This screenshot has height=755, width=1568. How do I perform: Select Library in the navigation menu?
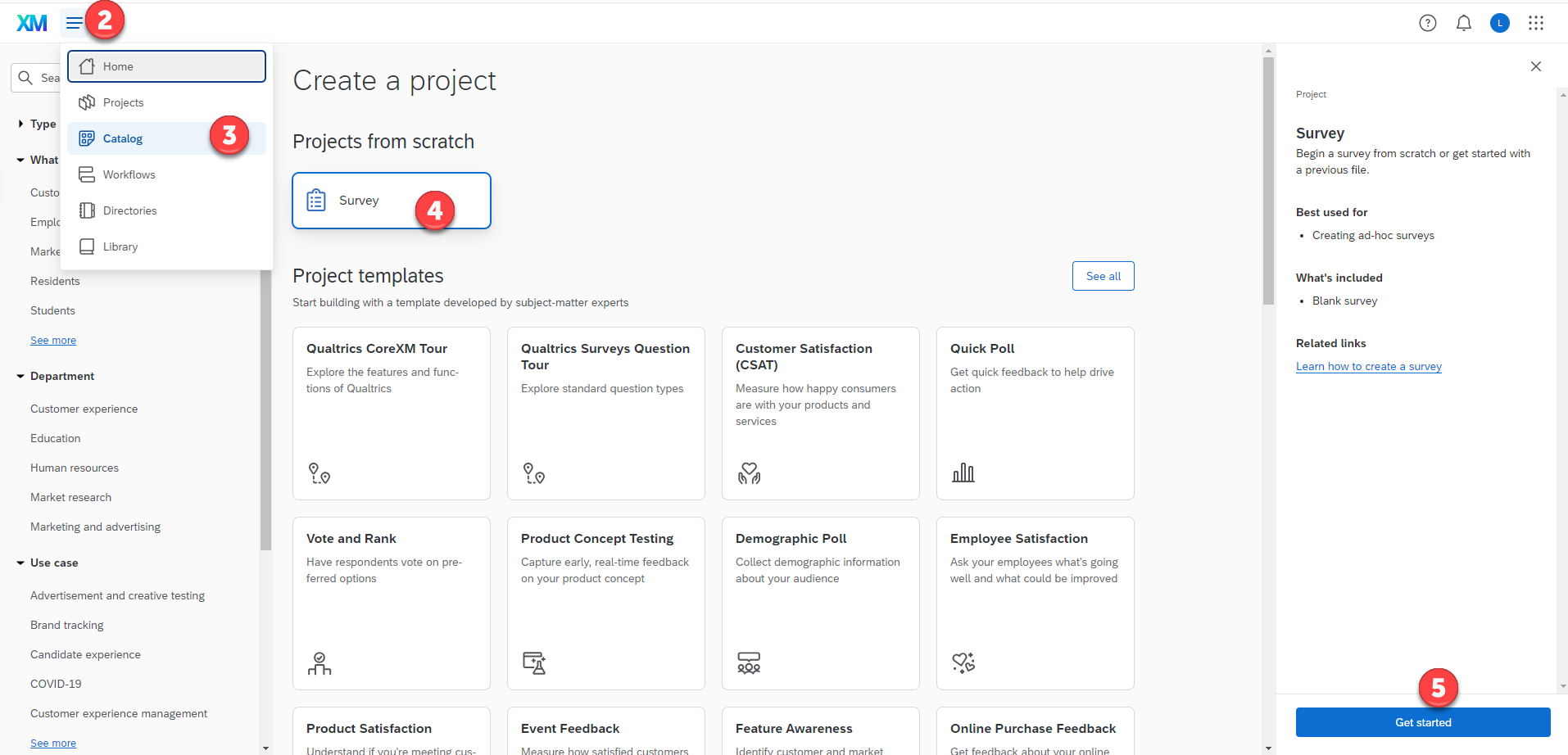pyautogui.click(x=167, y=246)
